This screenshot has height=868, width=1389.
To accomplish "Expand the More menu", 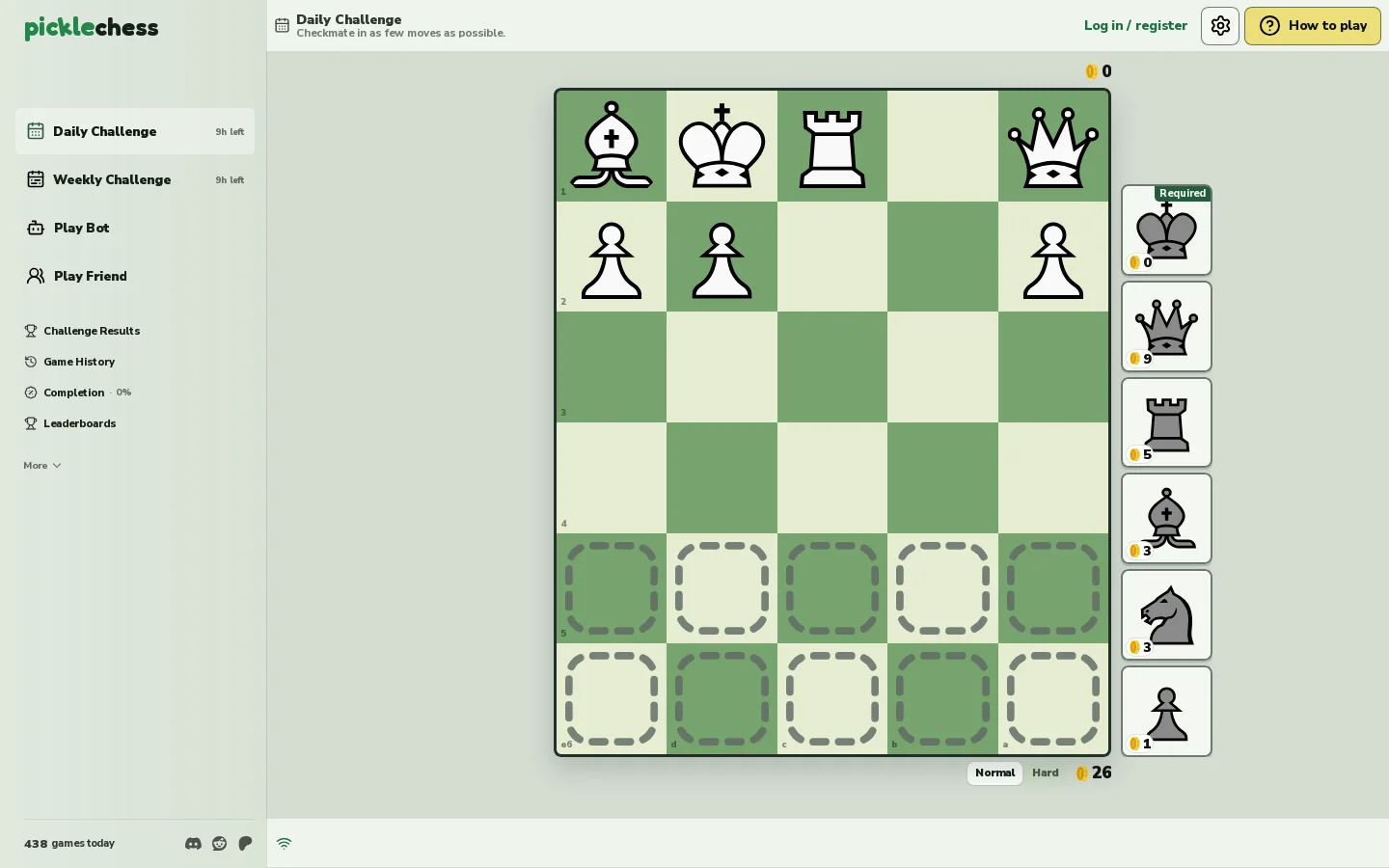I will pyautogui.click(x=42, y=466).
